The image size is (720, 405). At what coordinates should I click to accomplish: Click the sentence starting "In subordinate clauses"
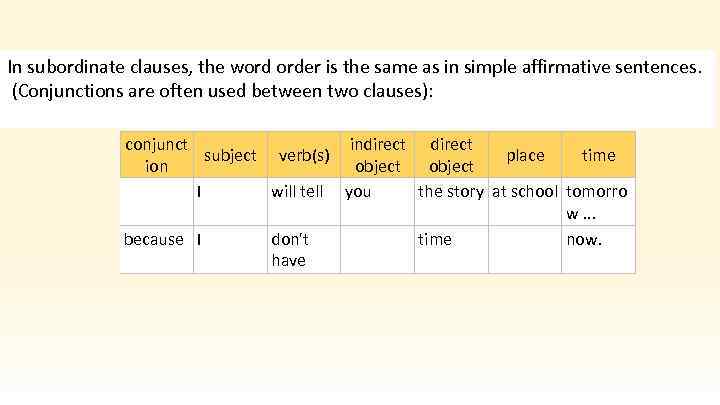pyautogui.click(x=355, y=69)
